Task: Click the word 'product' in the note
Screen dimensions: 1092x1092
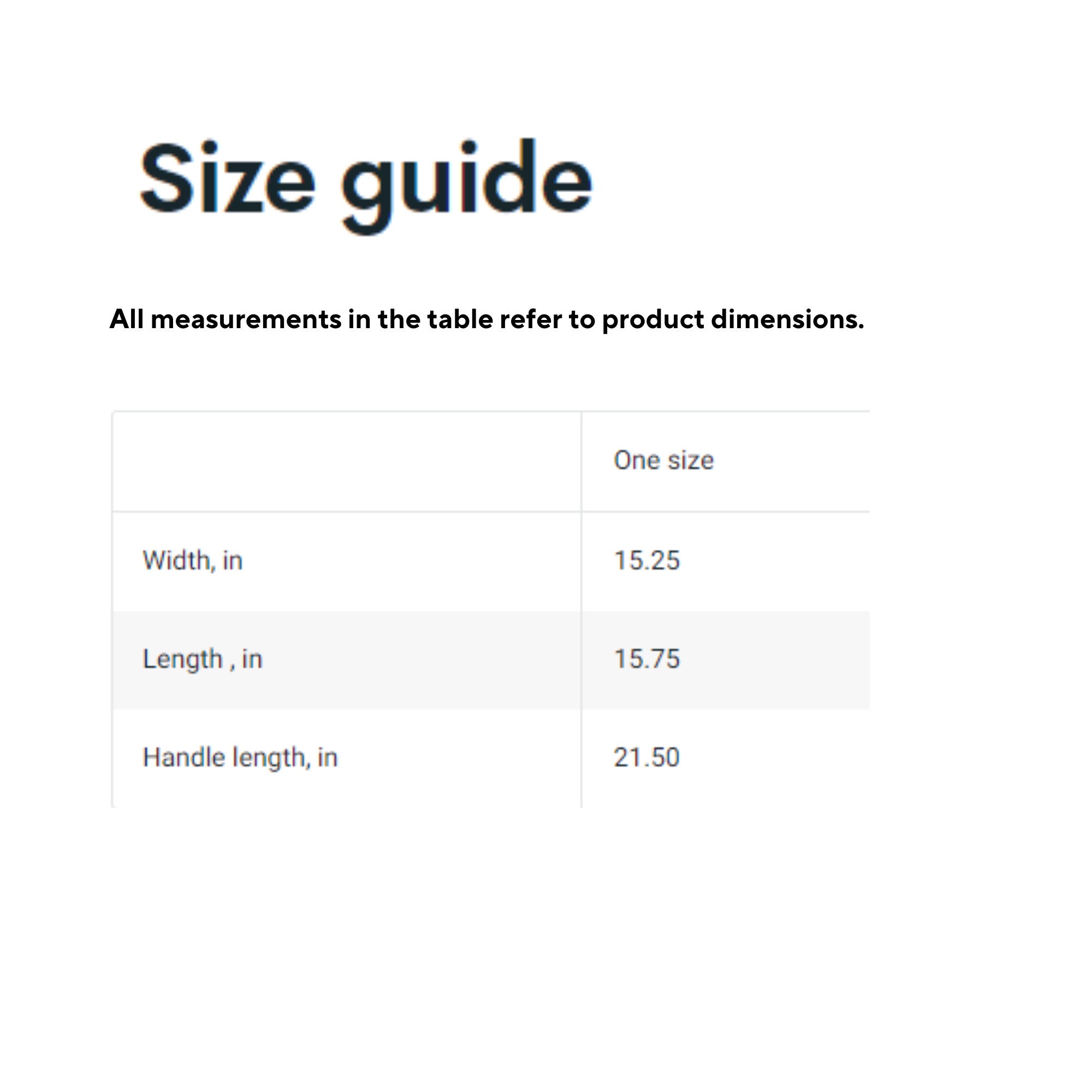Action: click(653, 321)
